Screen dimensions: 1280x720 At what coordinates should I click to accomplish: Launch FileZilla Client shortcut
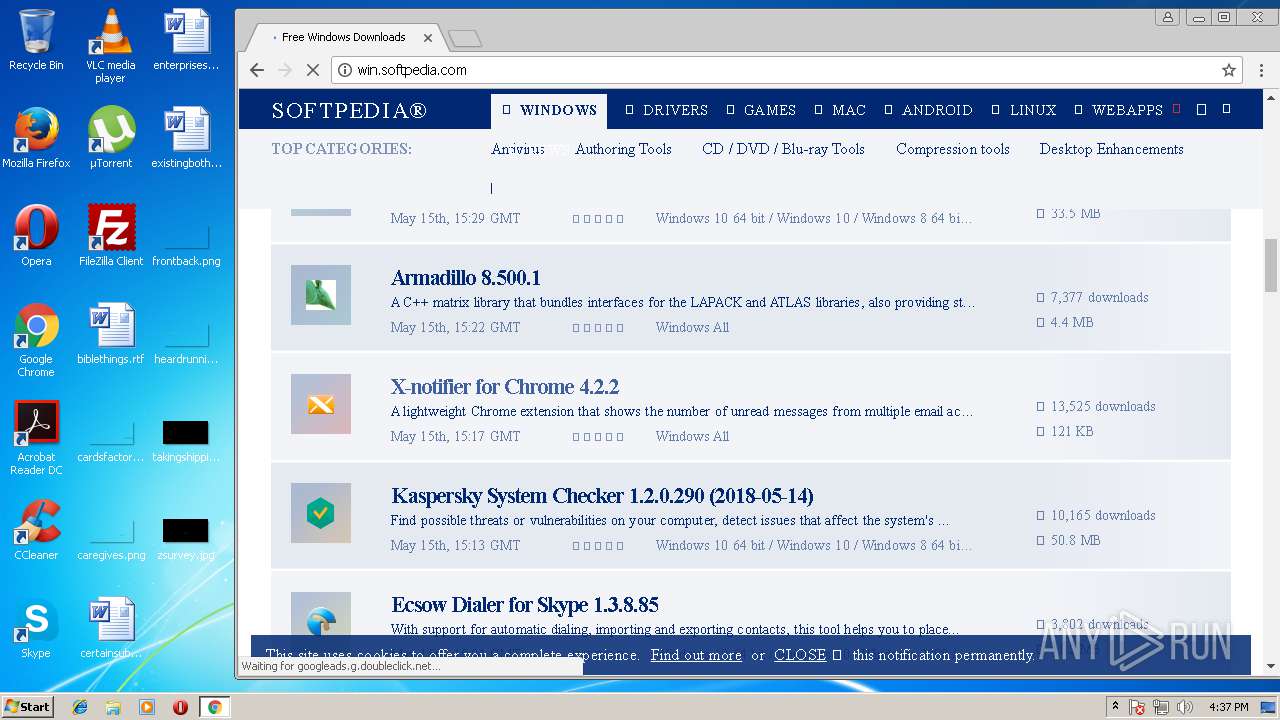[x=111, y=236]
